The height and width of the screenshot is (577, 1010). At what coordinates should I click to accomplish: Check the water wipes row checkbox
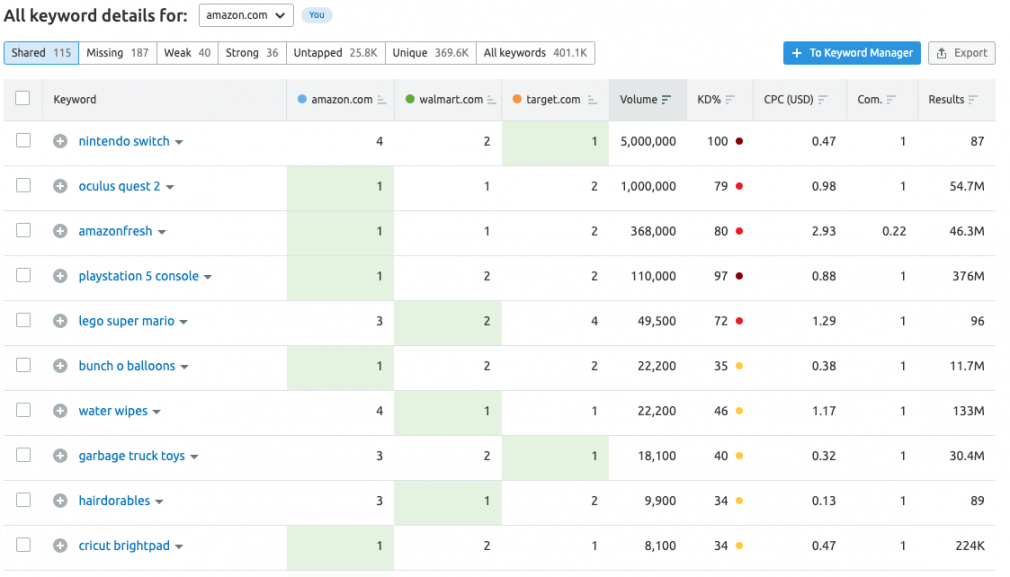pos(23,410)
